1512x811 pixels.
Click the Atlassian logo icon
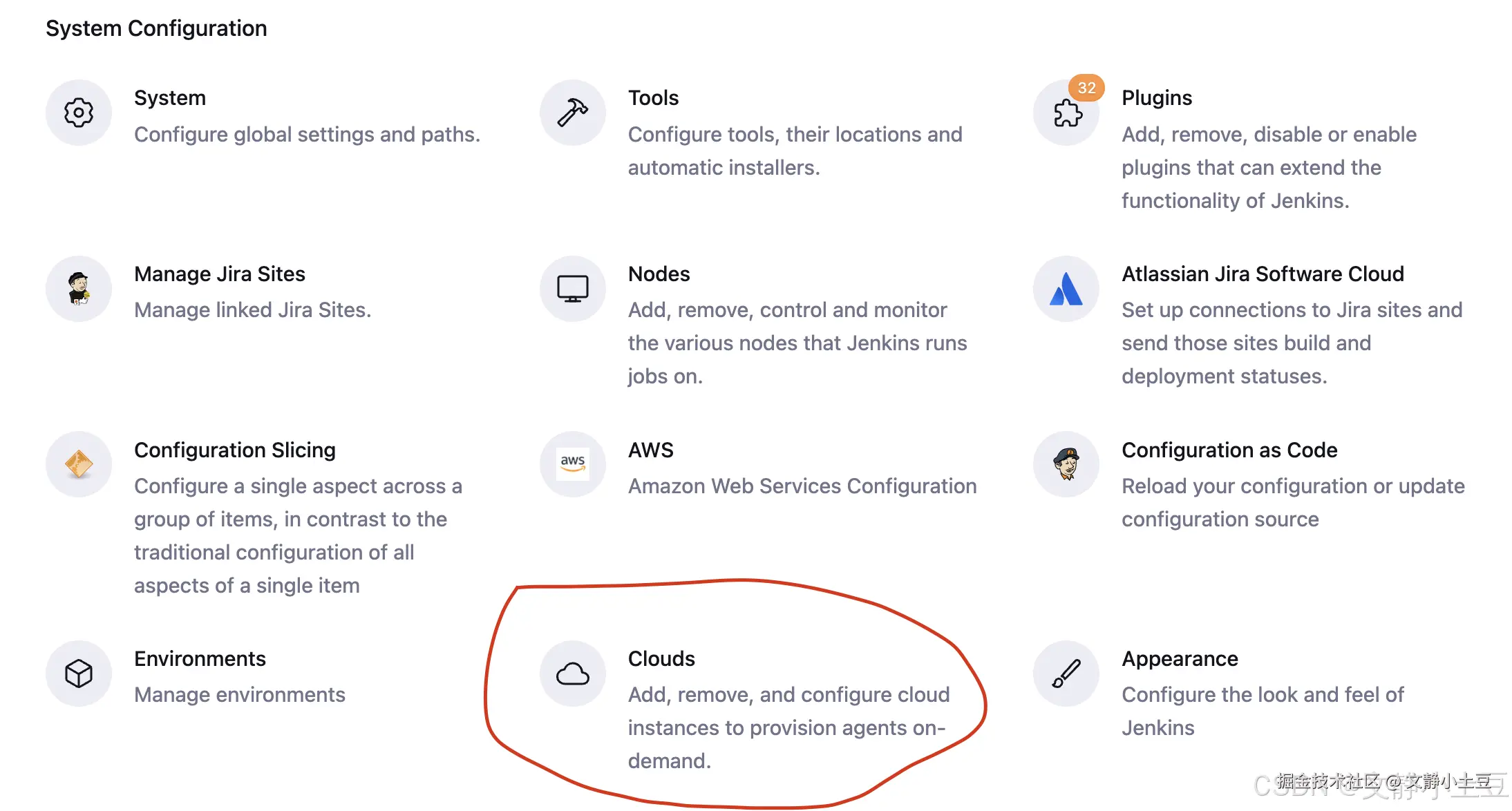point(1066,289)
